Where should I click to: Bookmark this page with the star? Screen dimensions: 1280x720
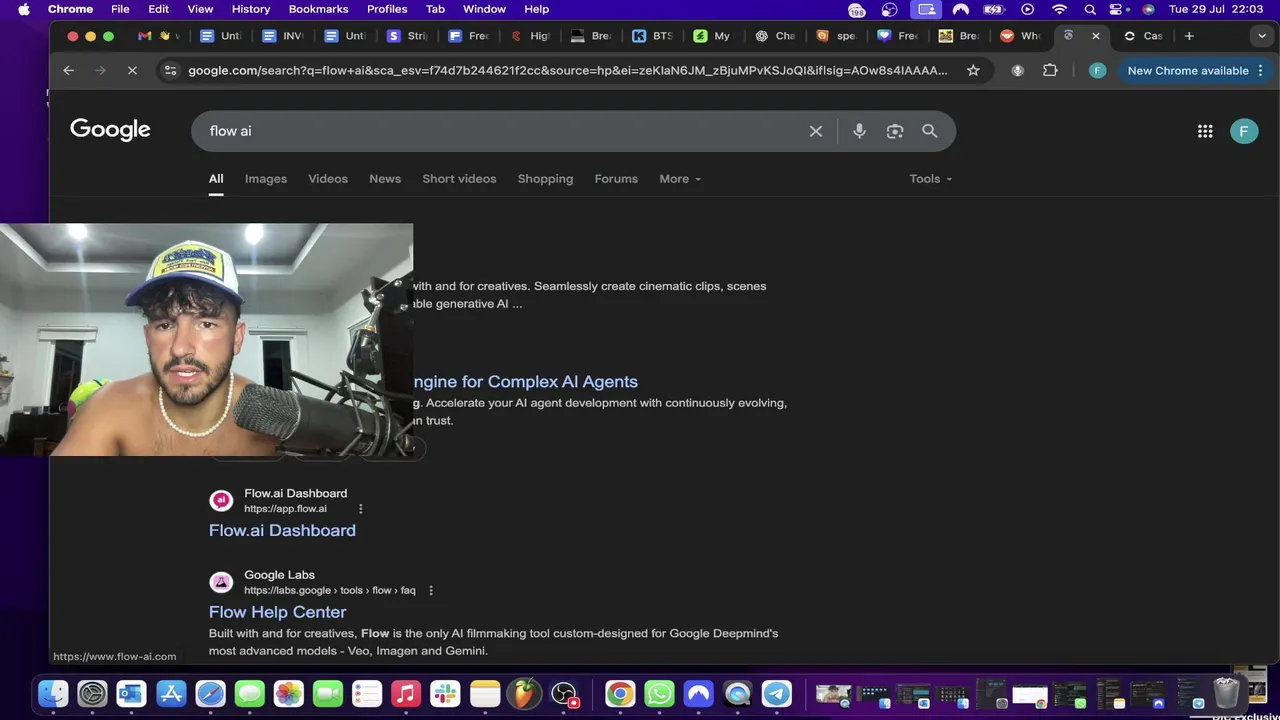point(973,70)
